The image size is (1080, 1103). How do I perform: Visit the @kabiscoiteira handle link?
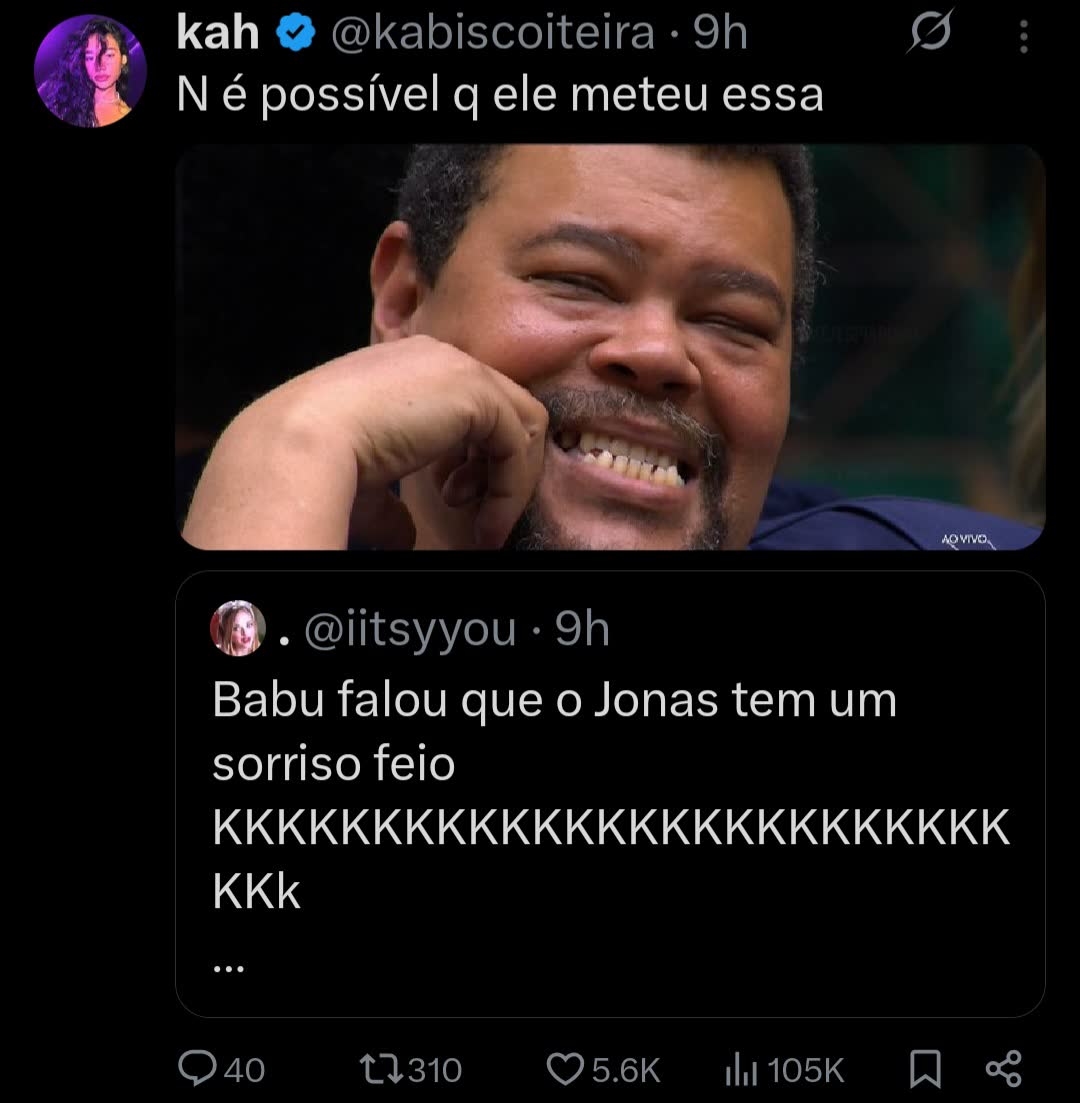(x=493, y=33)
